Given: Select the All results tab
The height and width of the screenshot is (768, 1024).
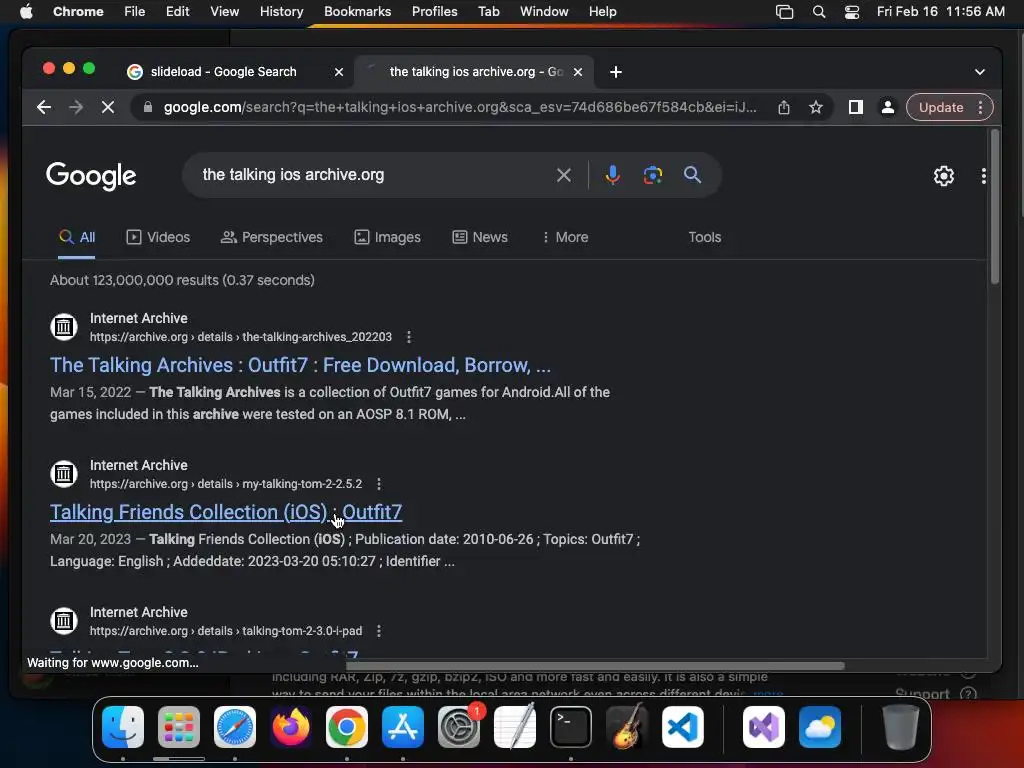Looking at the screenshot, I should pos(76,237).
